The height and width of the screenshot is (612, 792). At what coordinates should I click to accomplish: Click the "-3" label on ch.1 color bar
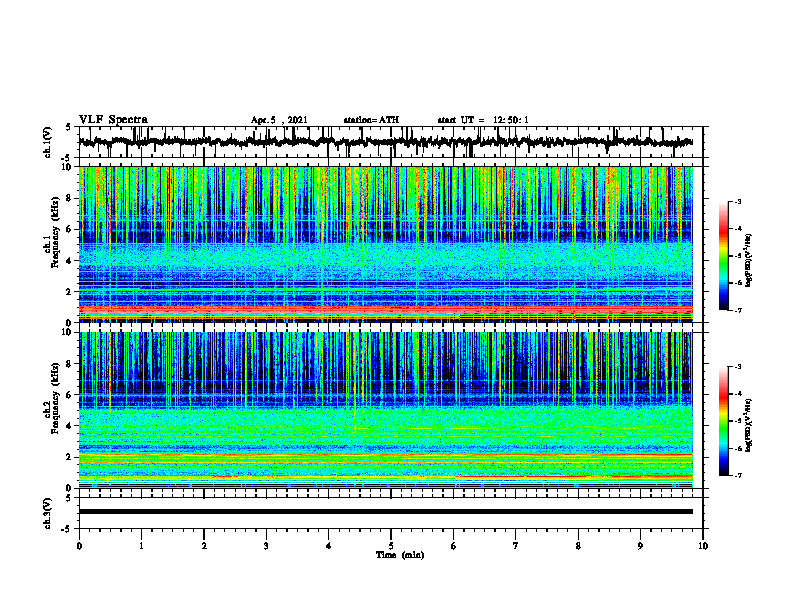click(x=738, y=202)
